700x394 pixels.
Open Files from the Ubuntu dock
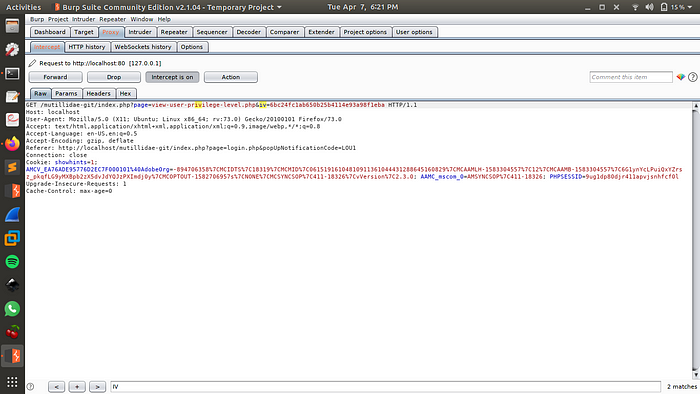[12, 26]
